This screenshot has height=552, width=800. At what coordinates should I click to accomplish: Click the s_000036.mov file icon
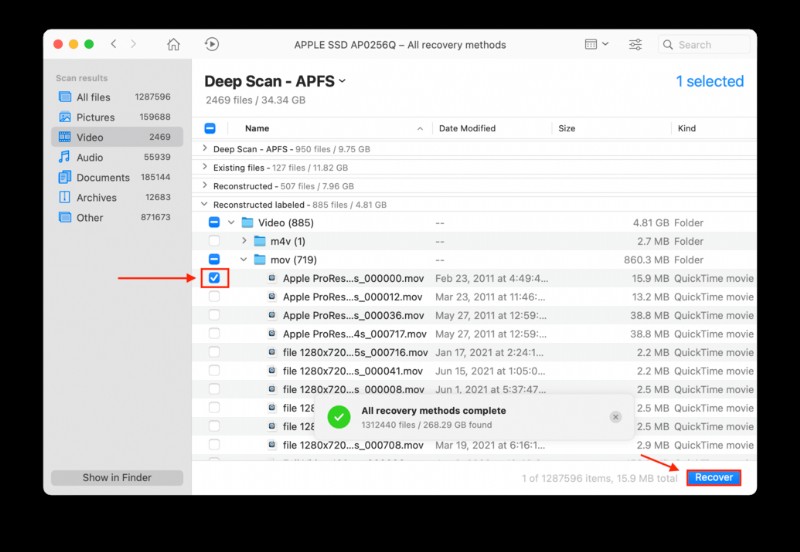(x=272, y=315)
